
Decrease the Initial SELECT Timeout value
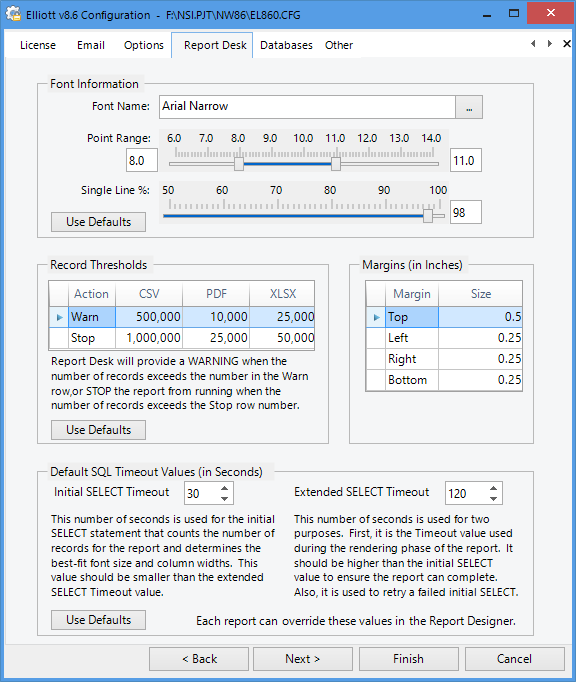pos(224,498)
